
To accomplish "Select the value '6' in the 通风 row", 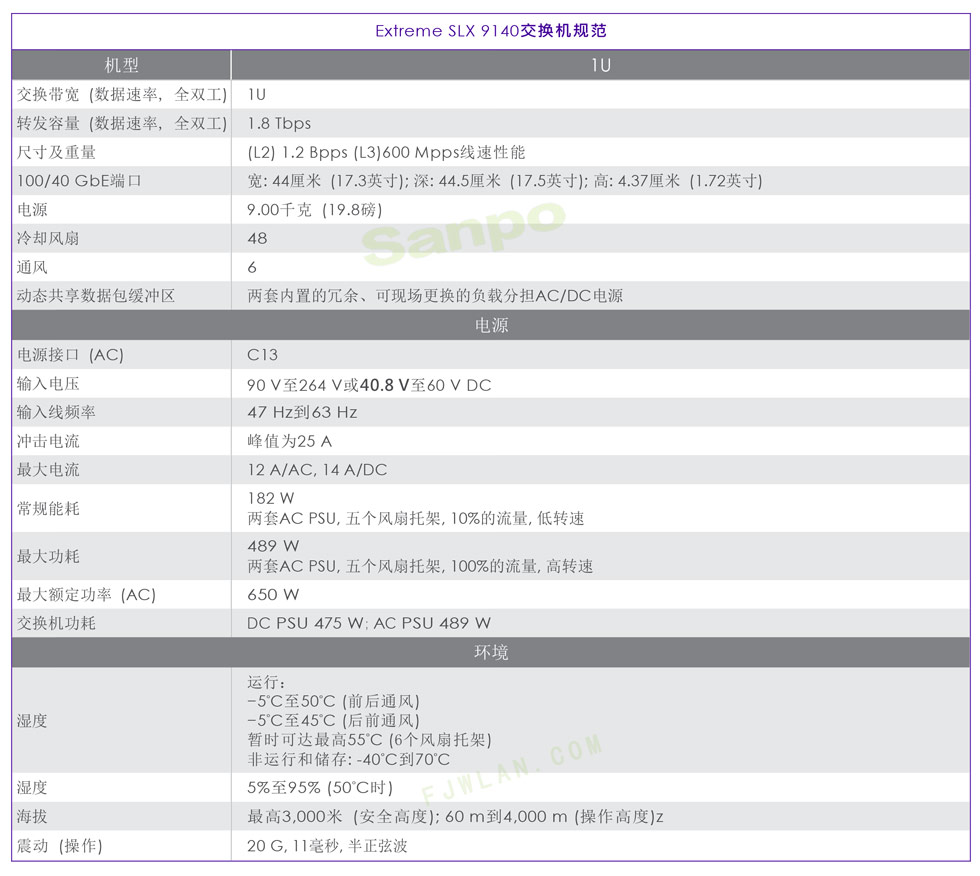I will pyautogui.click(x=252, y=267).
